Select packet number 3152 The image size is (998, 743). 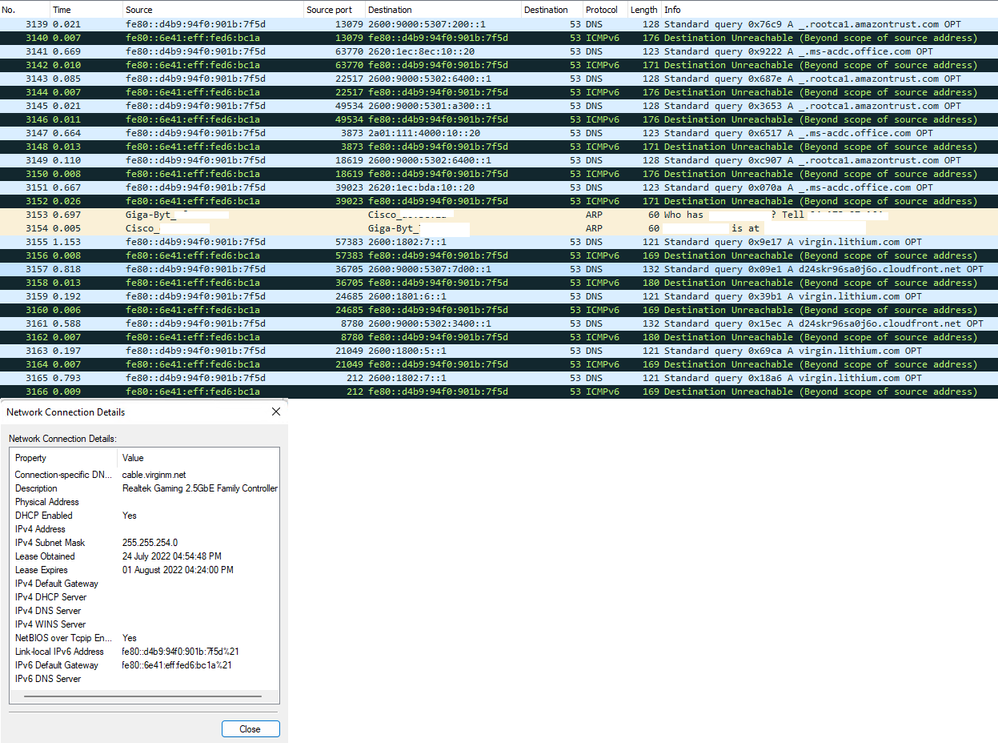pos(499,201)
